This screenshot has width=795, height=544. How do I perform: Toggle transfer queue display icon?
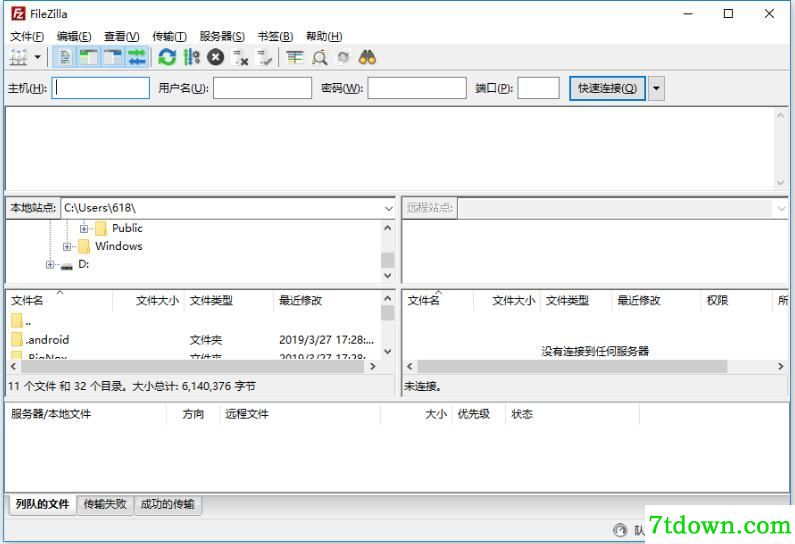coord(136,57)
